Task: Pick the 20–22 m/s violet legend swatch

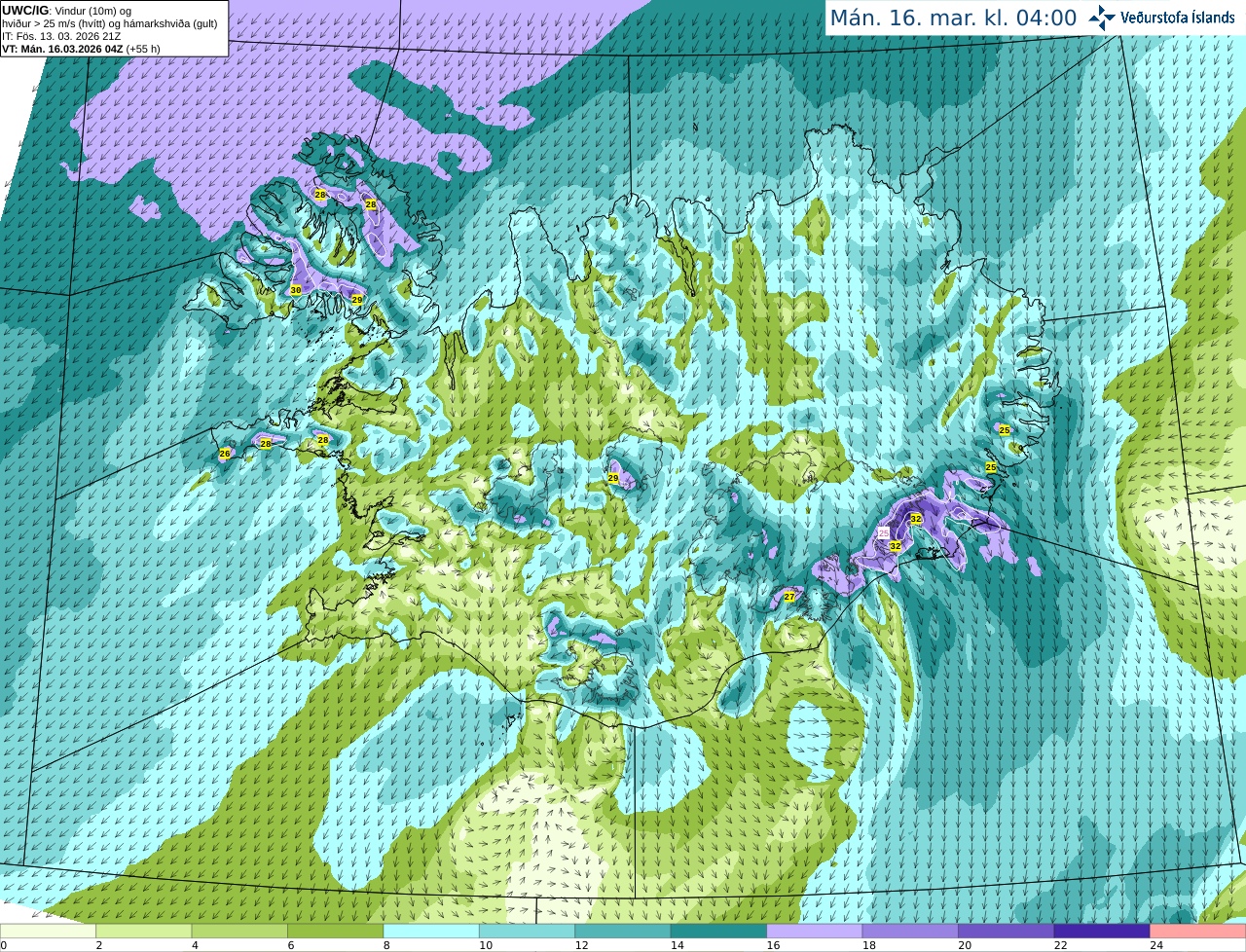Action: (x=1007, y=931)
